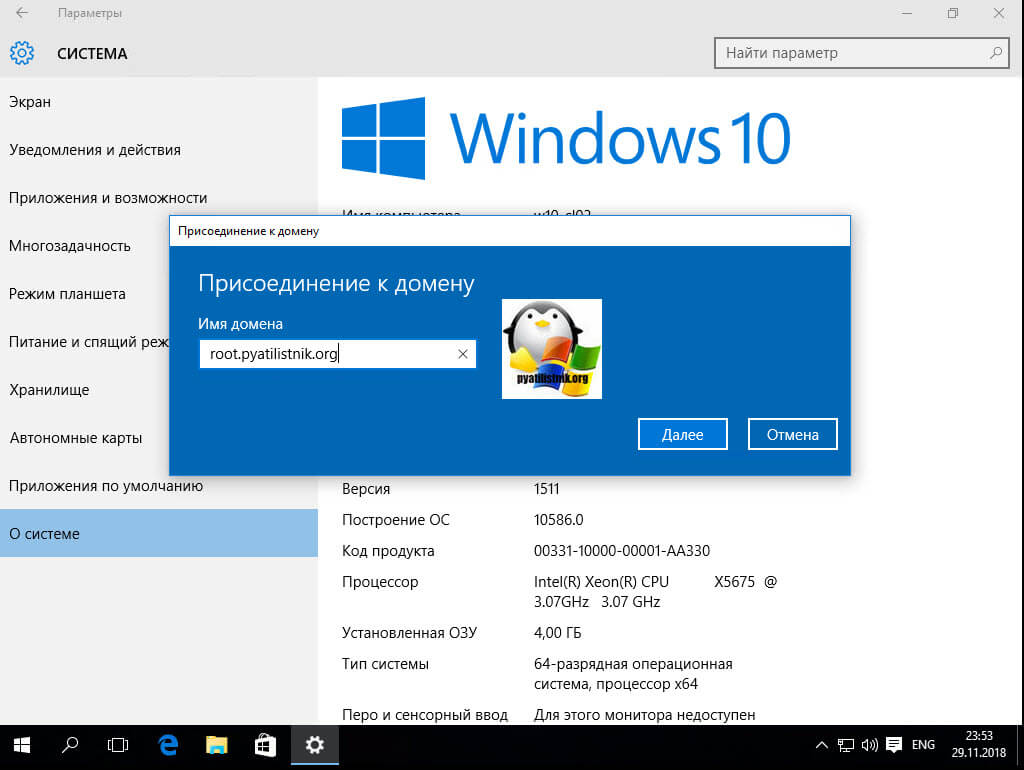Open the Windows Start menu

pos(22,745)
